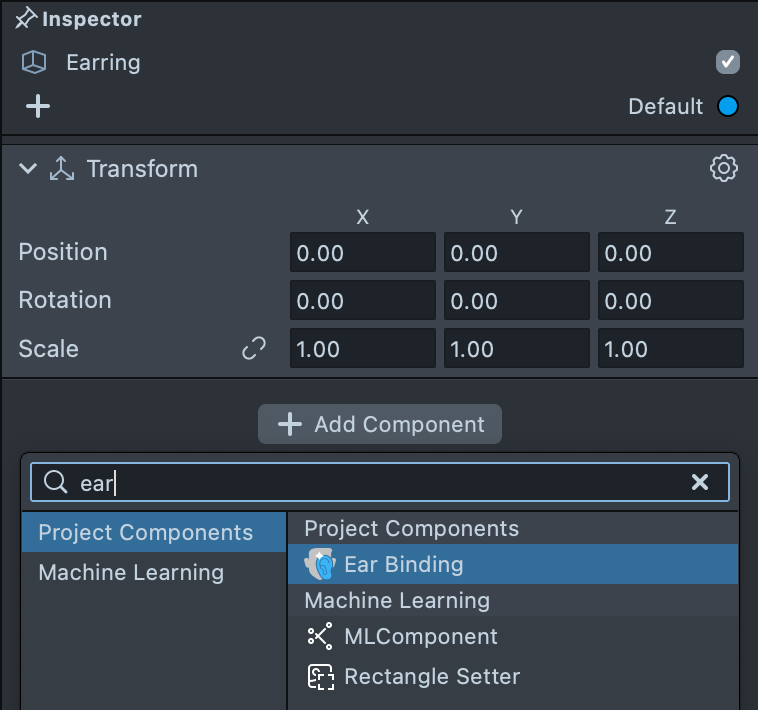Screen dimensions: 758x710
Task: Clear the component search text
Action: 700,483
